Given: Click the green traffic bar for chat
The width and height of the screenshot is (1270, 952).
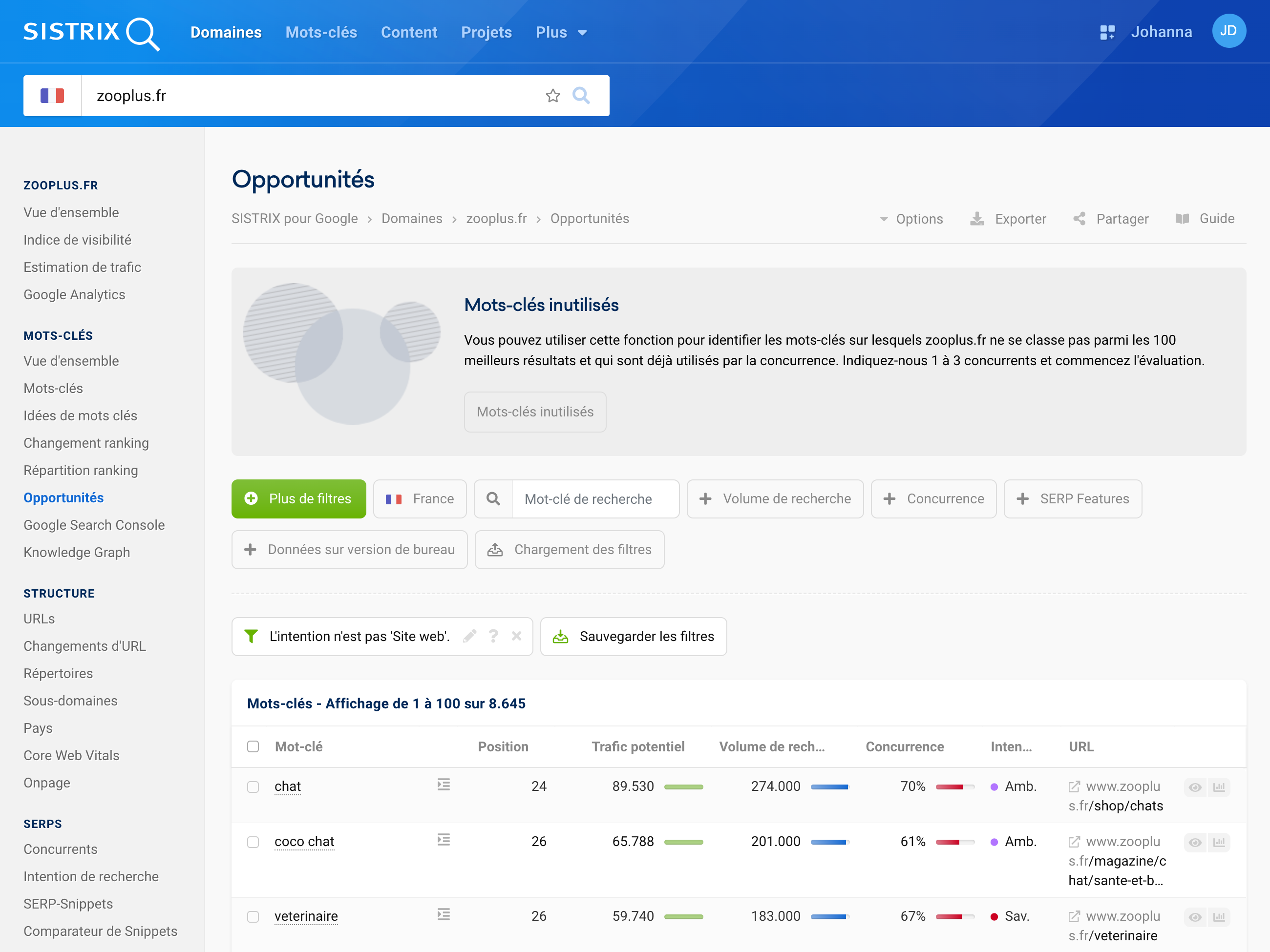Looking at the screenshot, I should click(x=684, y=786).
